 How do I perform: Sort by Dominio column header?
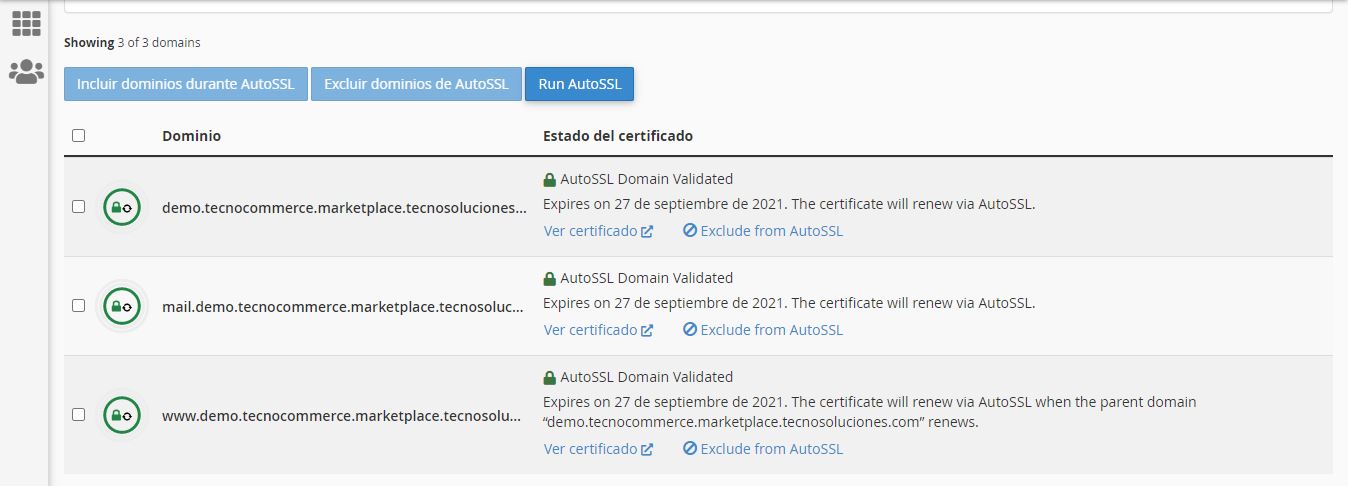click(191, 136)
